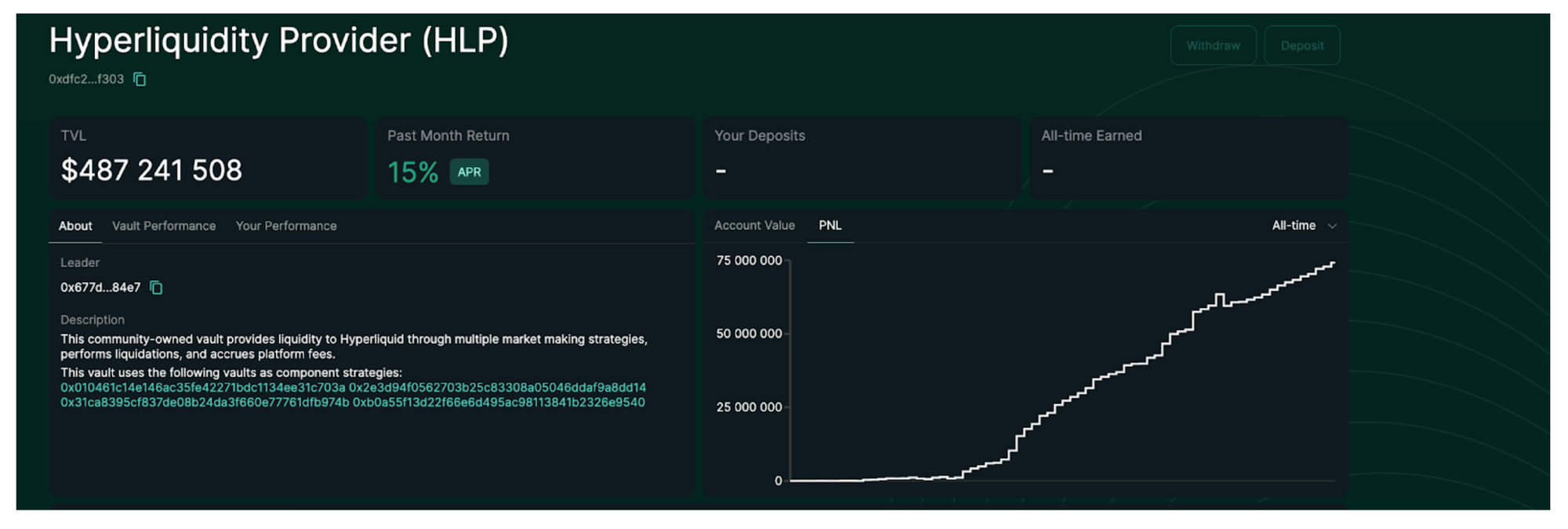Image resolution: width=1568 pixels, height=529 pixels.
Task: Expand the All-time chevron arrow
Action: (1332, 226)
